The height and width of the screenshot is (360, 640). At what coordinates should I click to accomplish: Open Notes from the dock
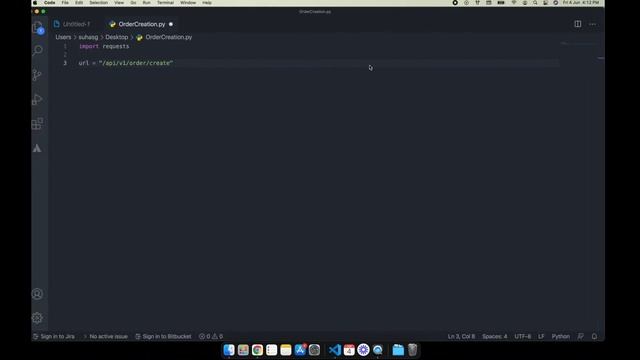[x=286, y=350]
